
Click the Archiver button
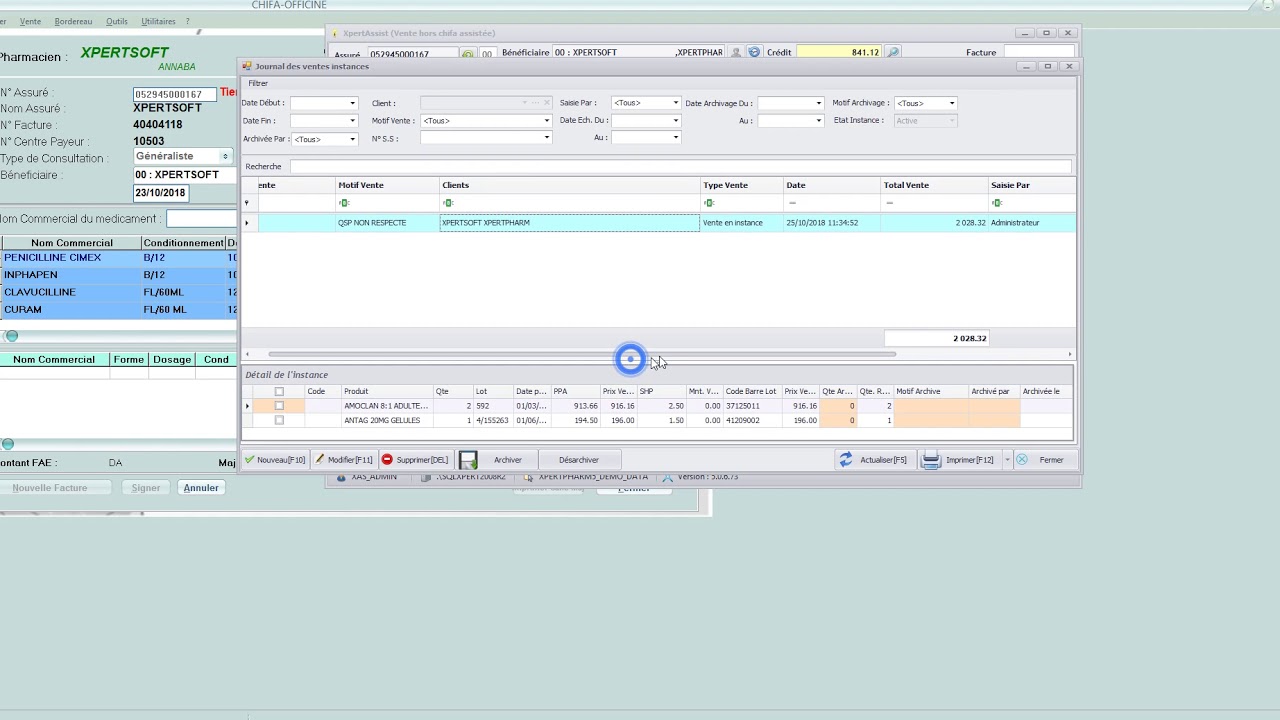pos(508,460)
